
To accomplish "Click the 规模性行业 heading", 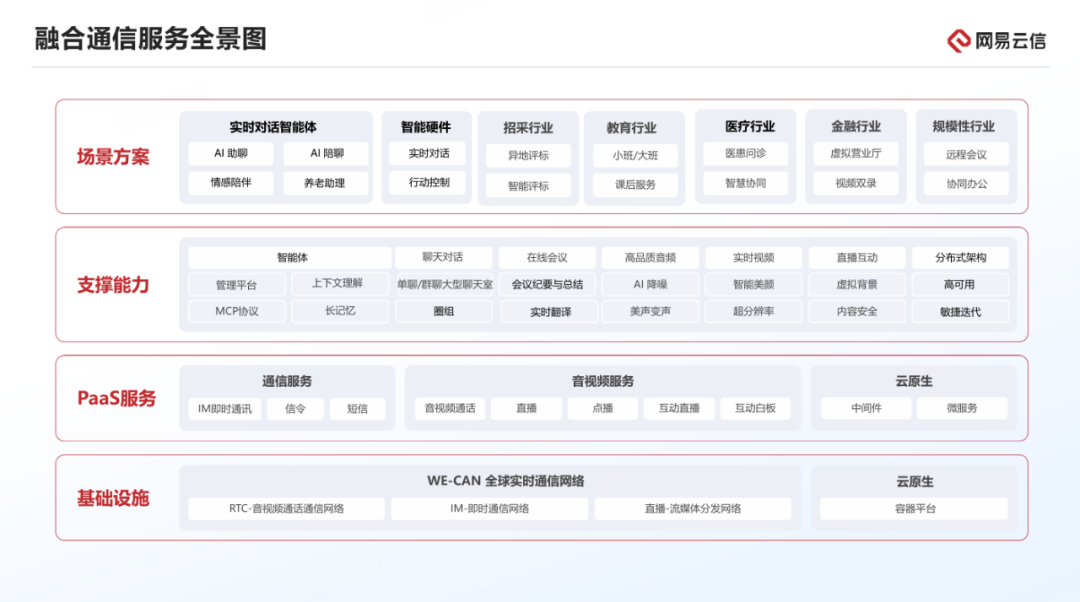I will click(964, 126).
